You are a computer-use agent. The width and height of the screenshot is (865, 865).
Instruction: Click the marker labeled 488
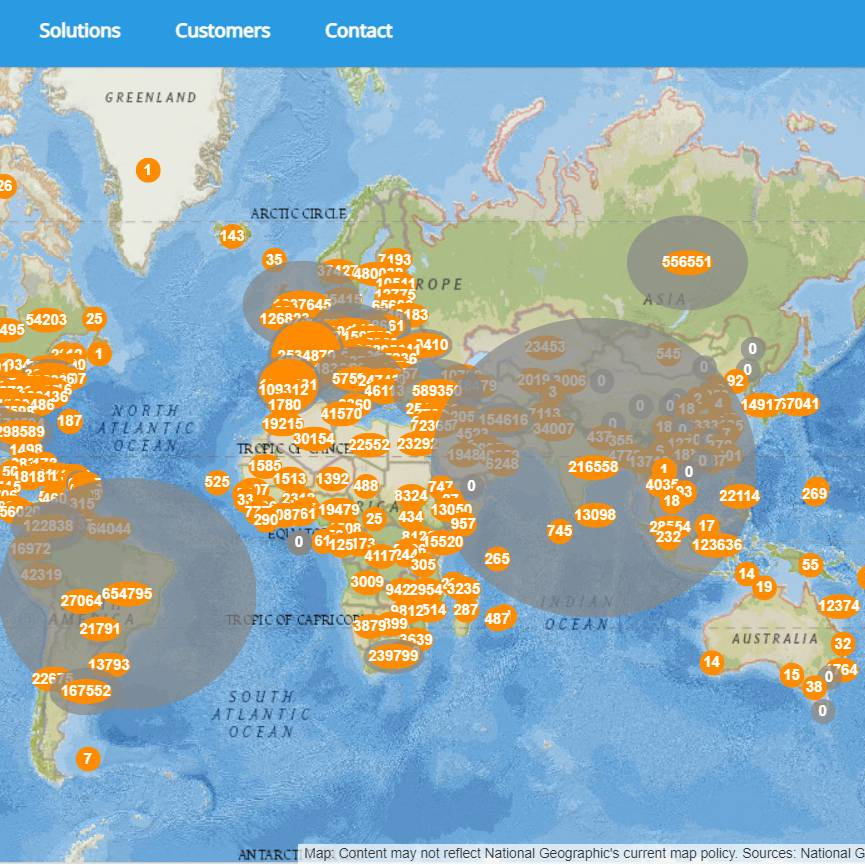pos(366,486)
